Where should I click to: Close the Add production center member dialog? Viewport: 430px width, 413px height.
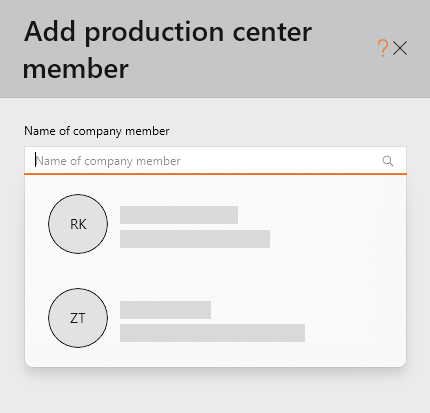coord(400,48)
